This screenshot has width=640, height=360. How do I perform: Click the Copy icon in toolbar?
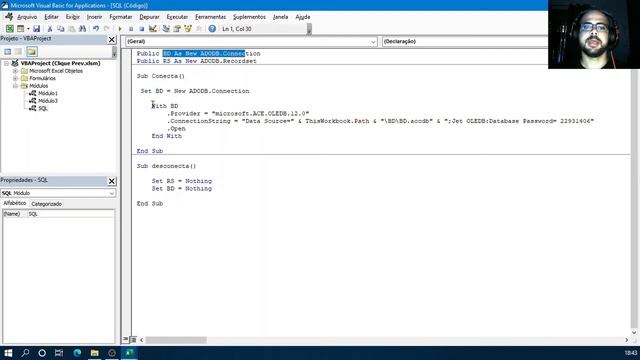61,29
